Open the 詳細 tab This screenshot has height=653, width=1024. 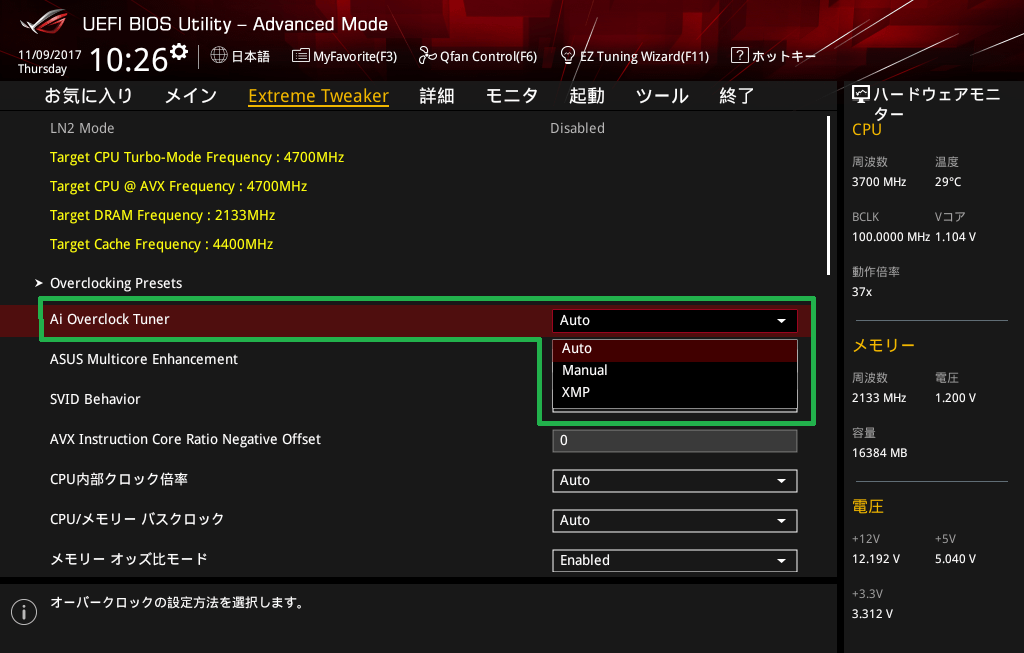tap(437, 96)
